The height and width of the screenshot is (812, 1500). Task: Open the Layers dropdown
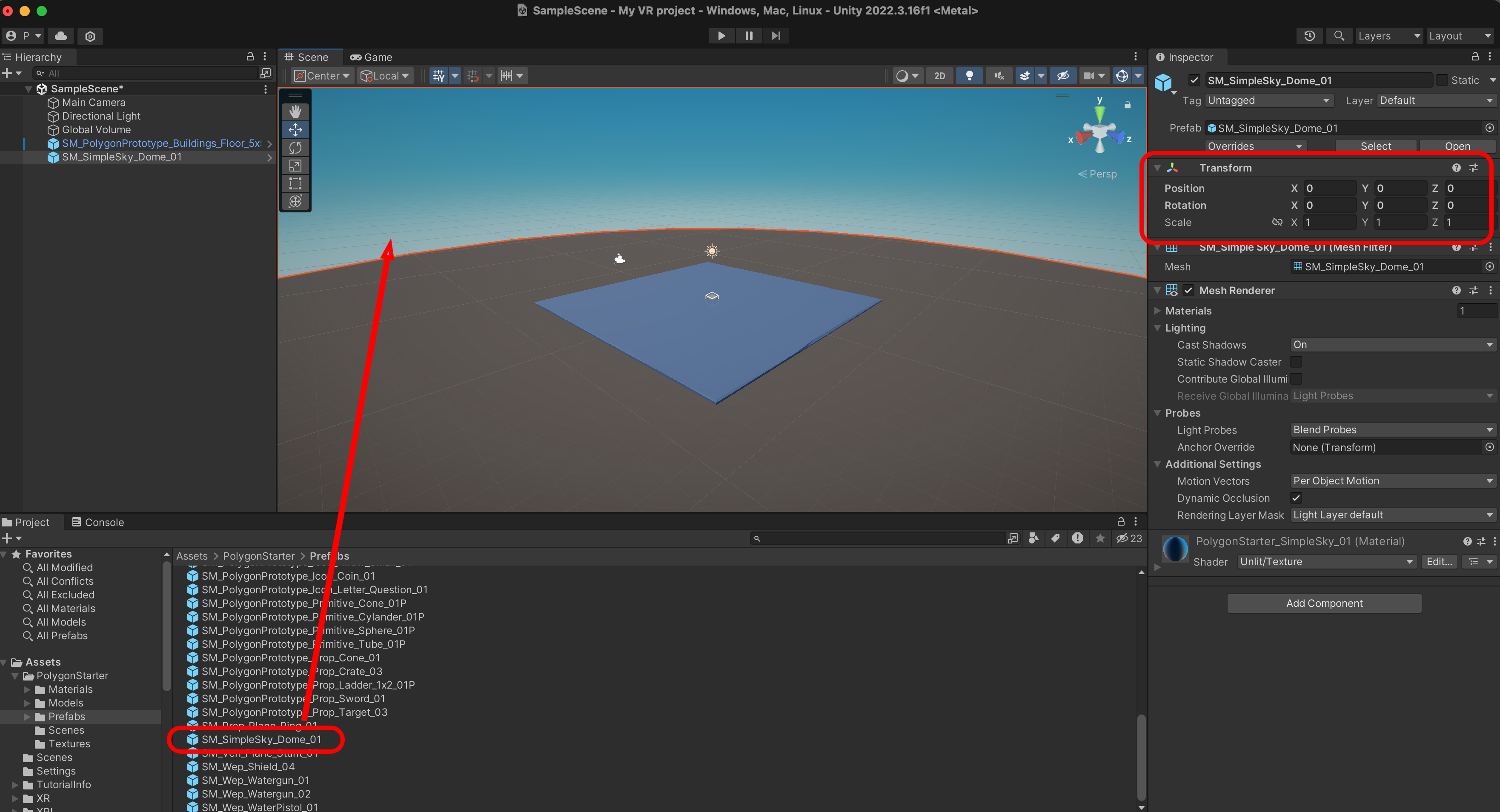1389,35
